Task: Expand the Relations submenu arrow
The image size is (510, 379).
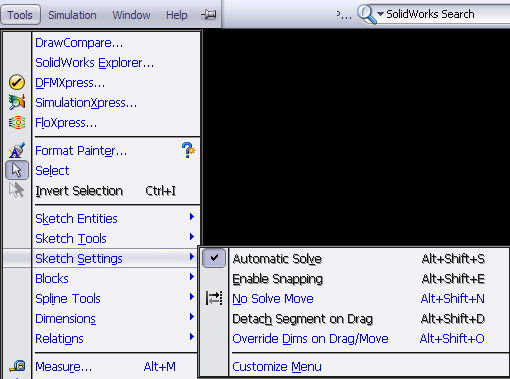Action: click(x=192, y=337)
